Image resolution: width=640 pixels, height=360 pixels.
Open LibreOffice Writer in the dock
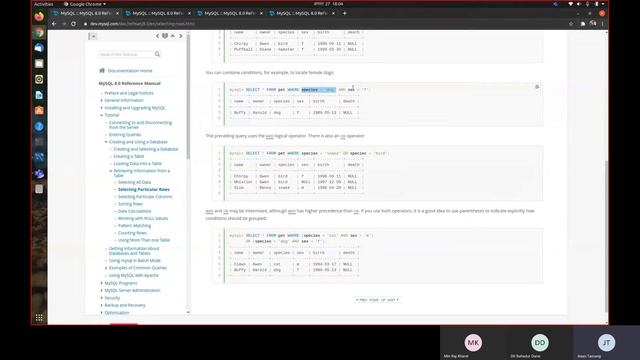[39, 95]
